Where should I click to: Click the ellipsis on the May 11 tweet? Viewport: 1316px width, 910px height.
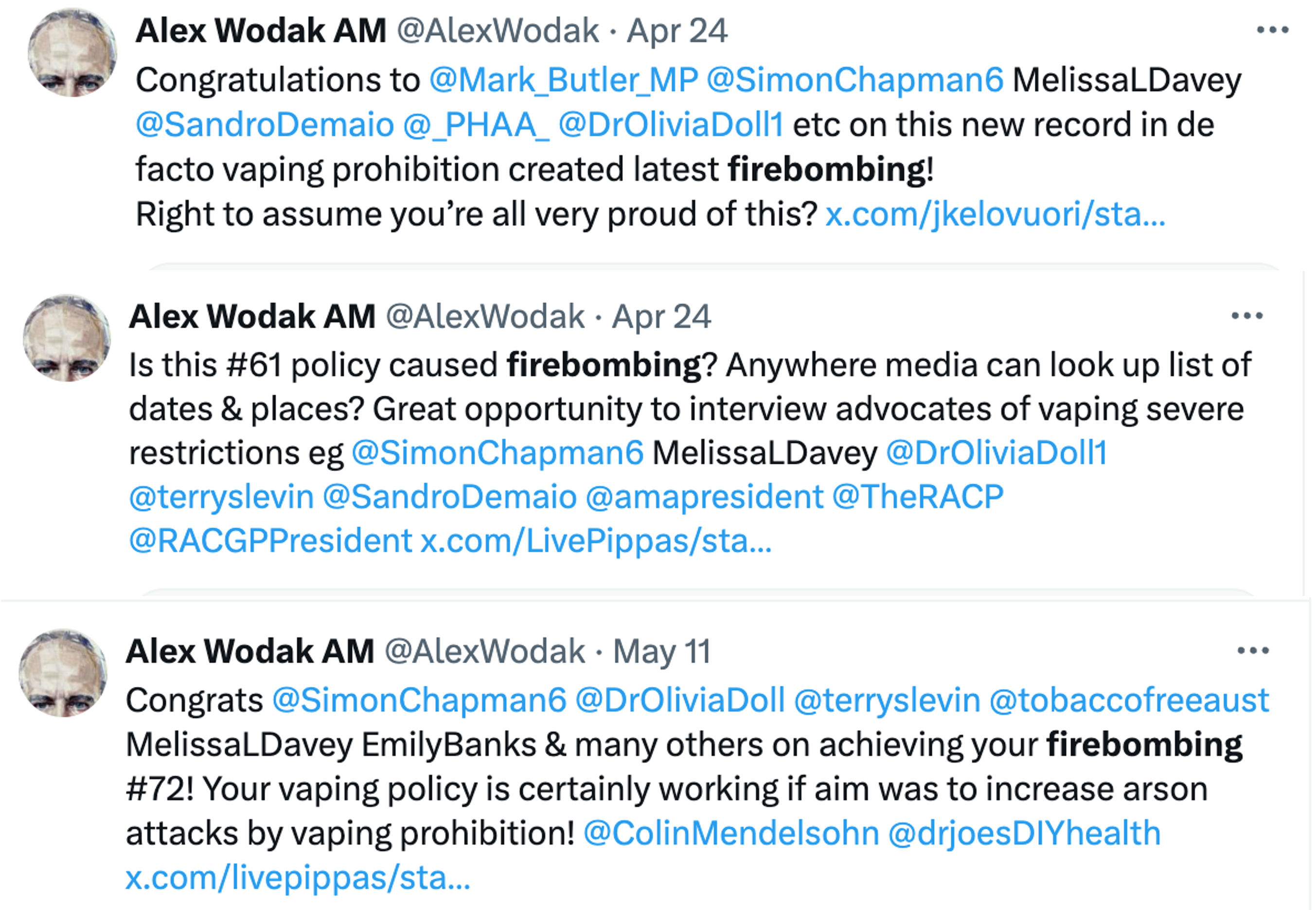coord(1253,650)
